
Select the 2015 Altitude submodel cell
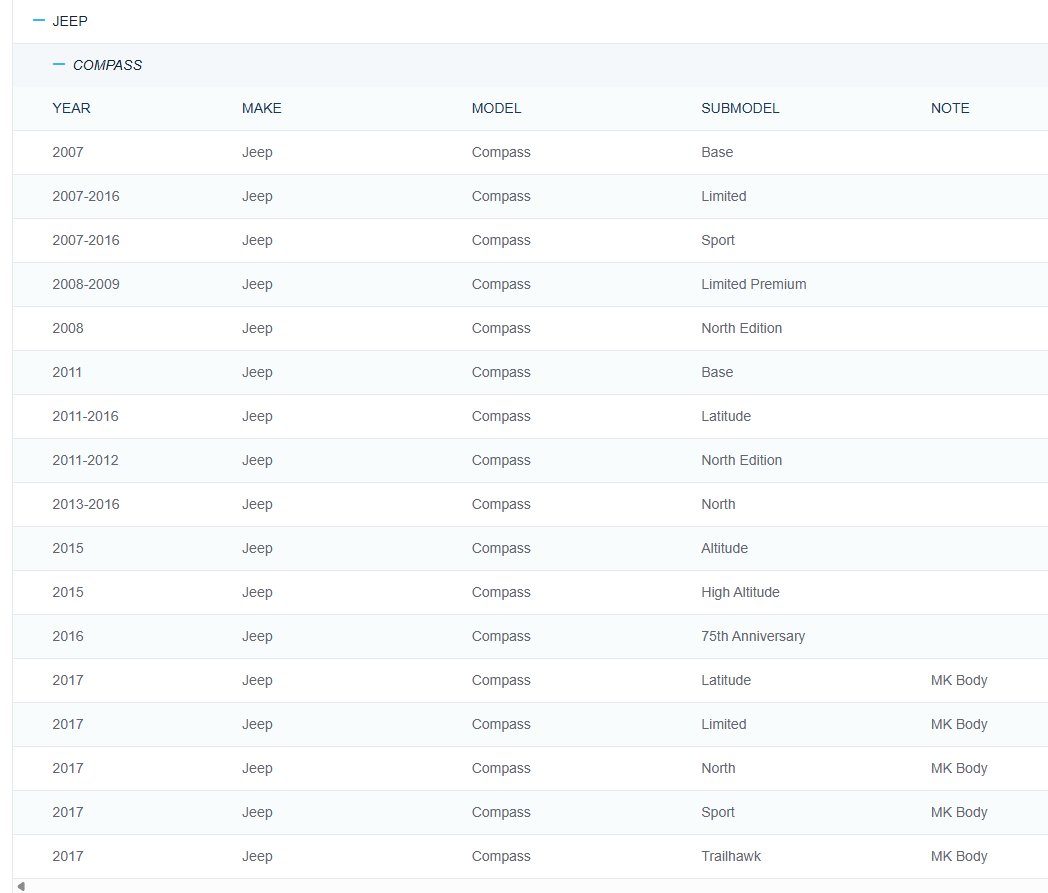click(724, 548)
